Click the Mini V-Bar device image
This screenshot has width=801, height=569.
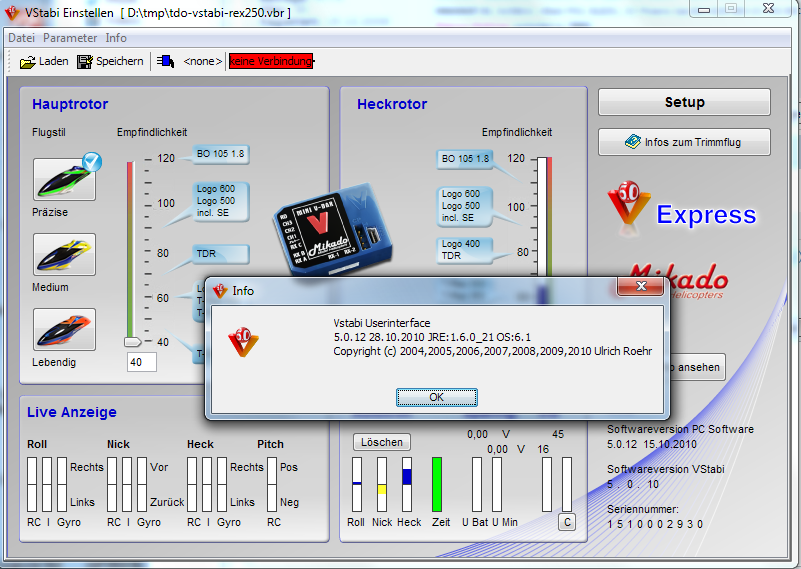click(x=333, y=230)
